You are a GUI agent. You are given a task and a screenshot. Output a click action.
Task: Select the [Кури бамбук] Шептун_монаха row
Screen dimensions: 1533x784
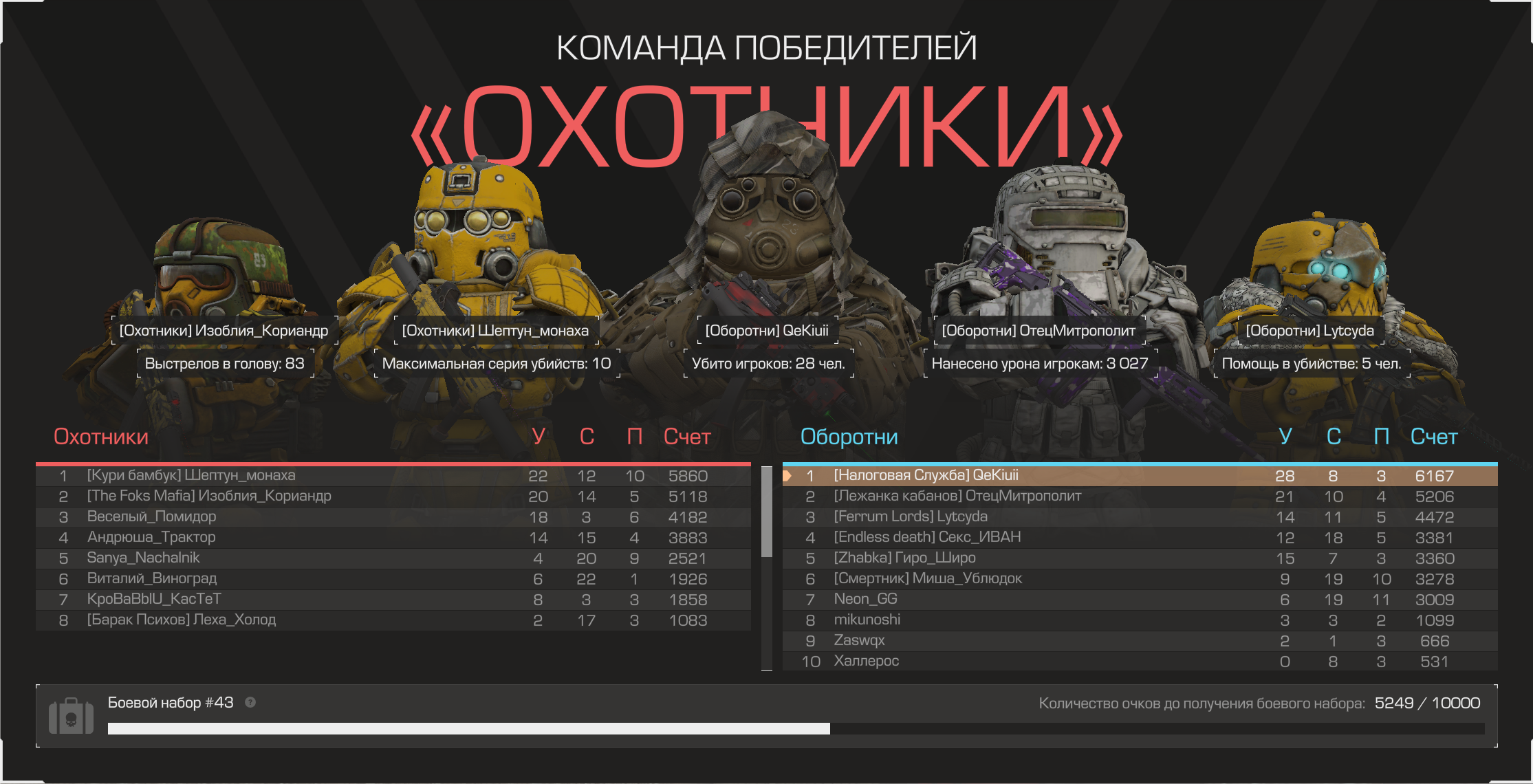point(393,476)
